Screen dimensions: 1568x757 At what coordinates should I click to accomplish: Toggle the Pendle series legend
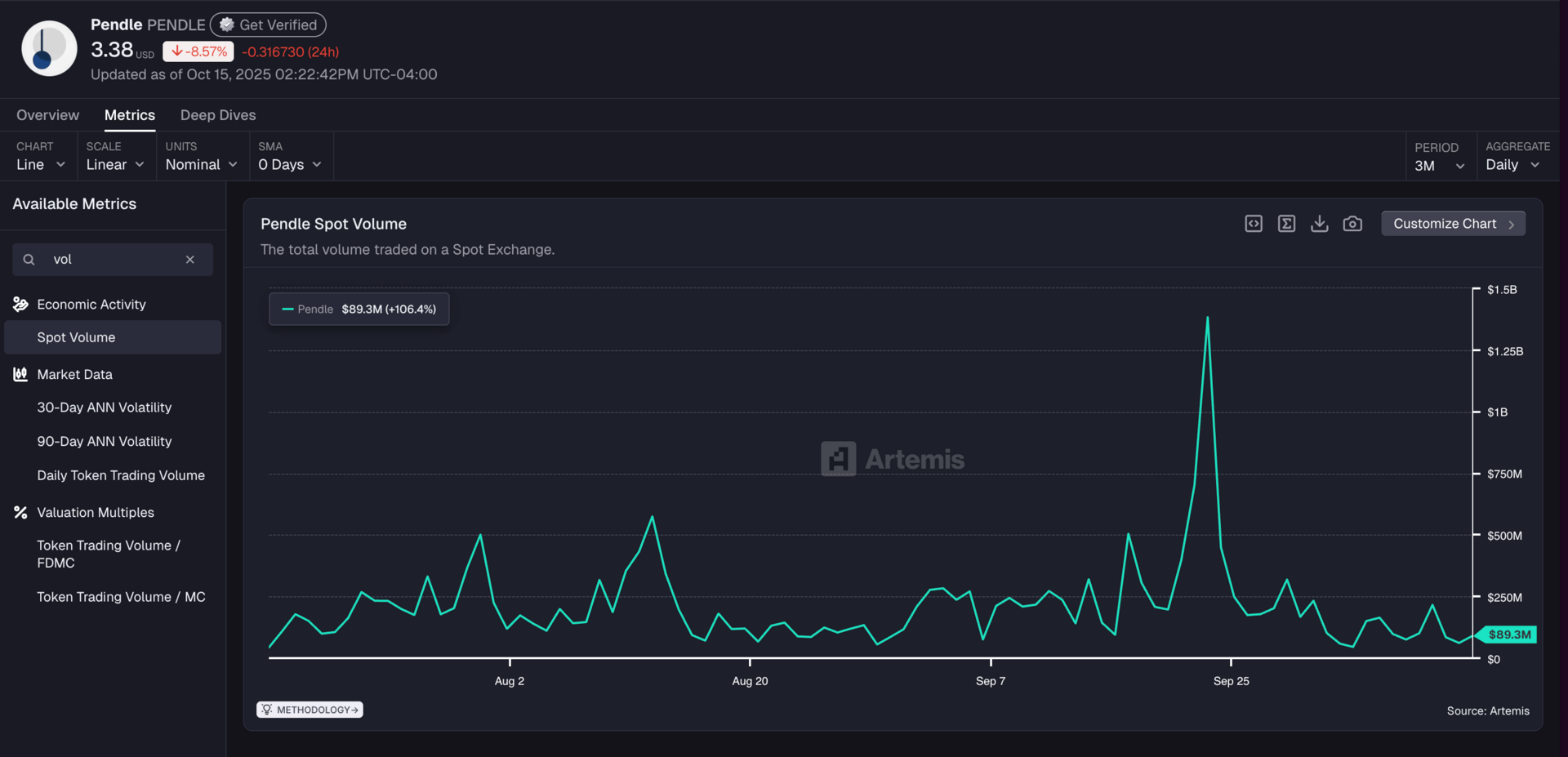point(359,309)
